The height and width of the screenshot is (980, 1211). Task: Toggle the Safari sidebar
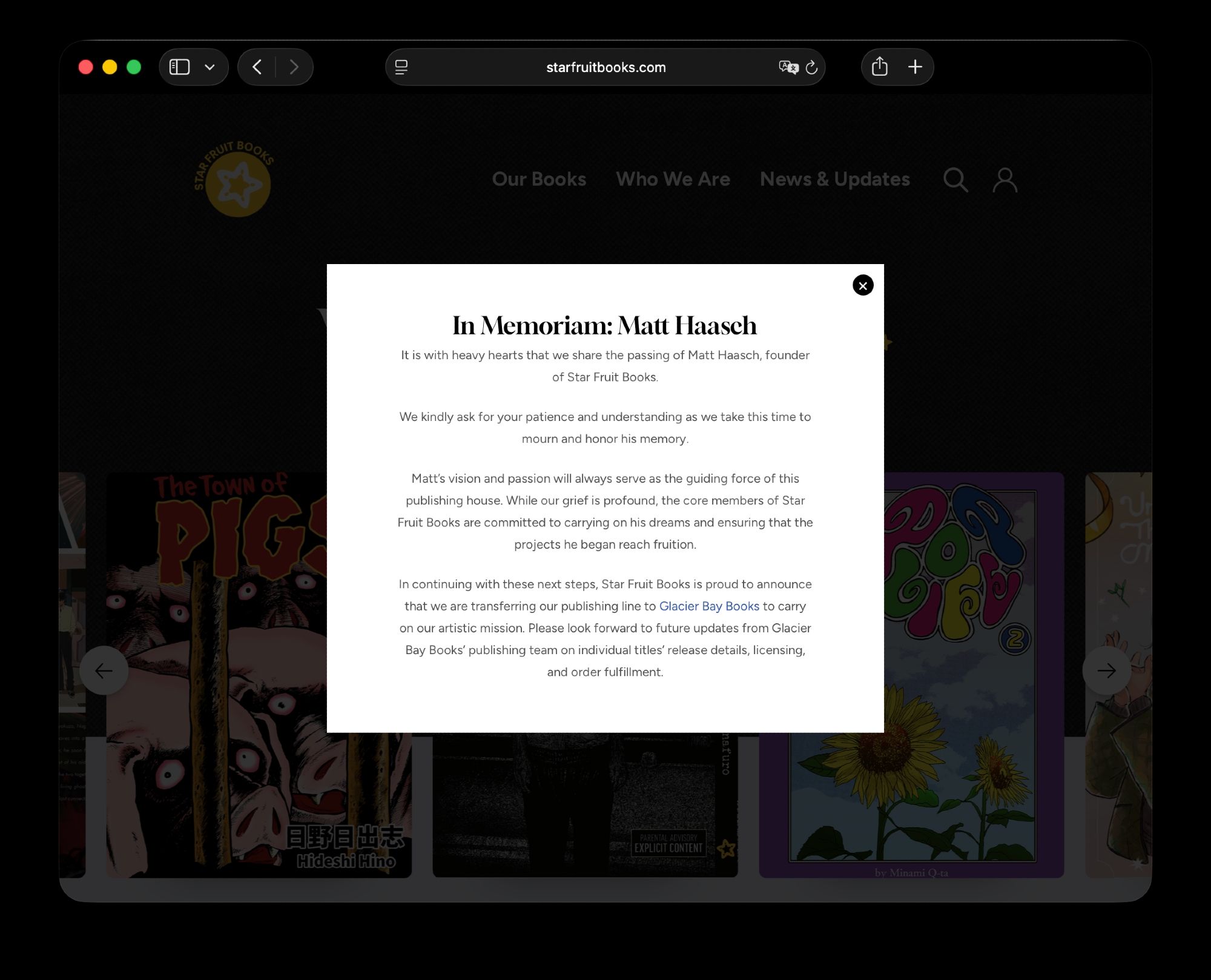(179, 67)
